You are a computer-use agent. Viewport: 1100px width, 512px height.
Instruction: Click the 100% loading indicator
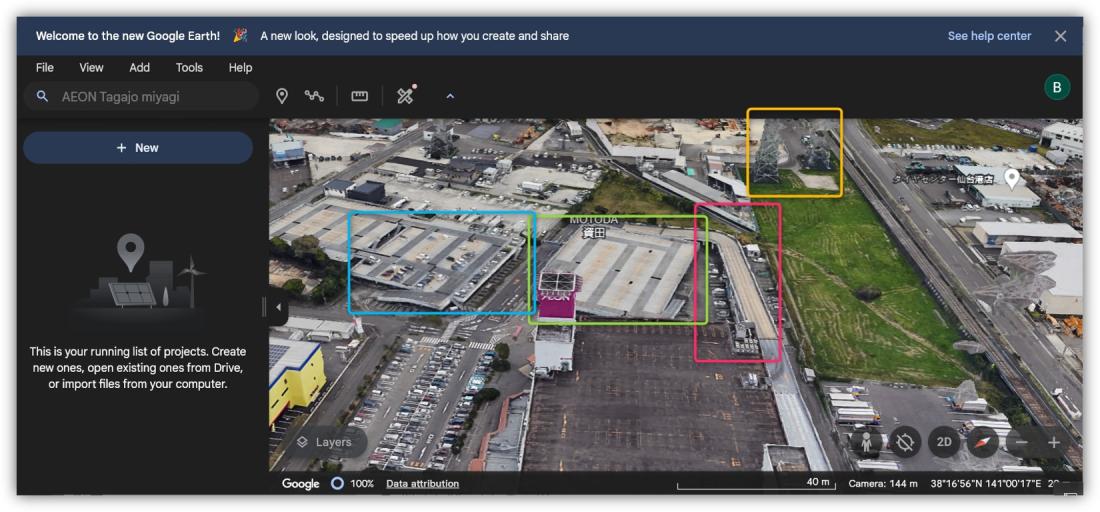coord(352,484)
